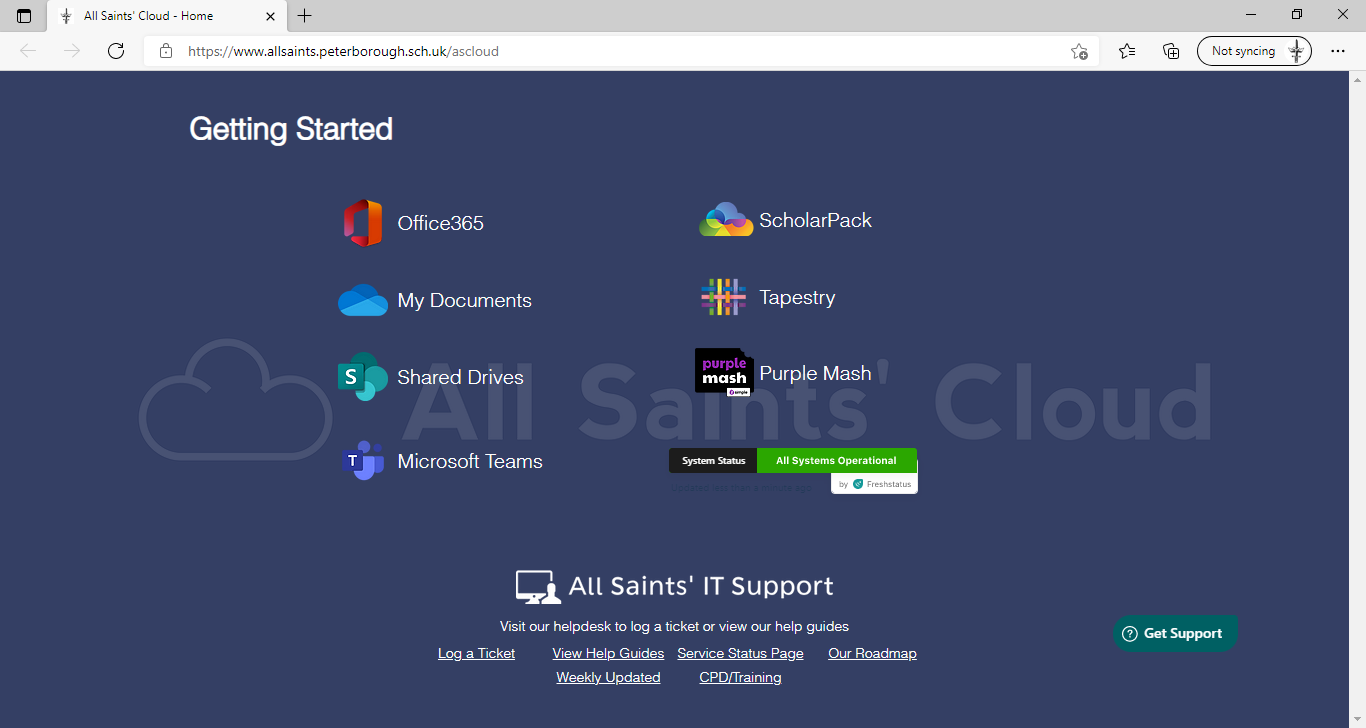1366x728 pixels.
Task: Open the Office365 logo icon
Action: (x=362, y=223)
